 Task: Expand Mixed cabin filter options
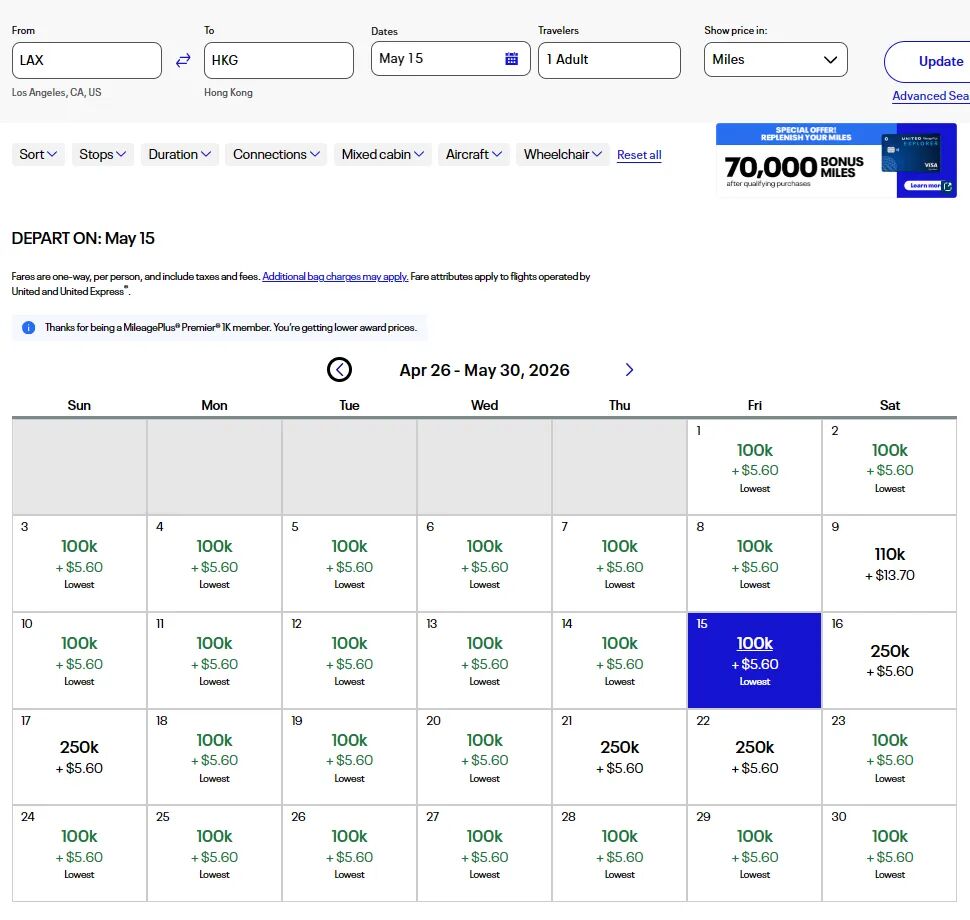(383, 154)
